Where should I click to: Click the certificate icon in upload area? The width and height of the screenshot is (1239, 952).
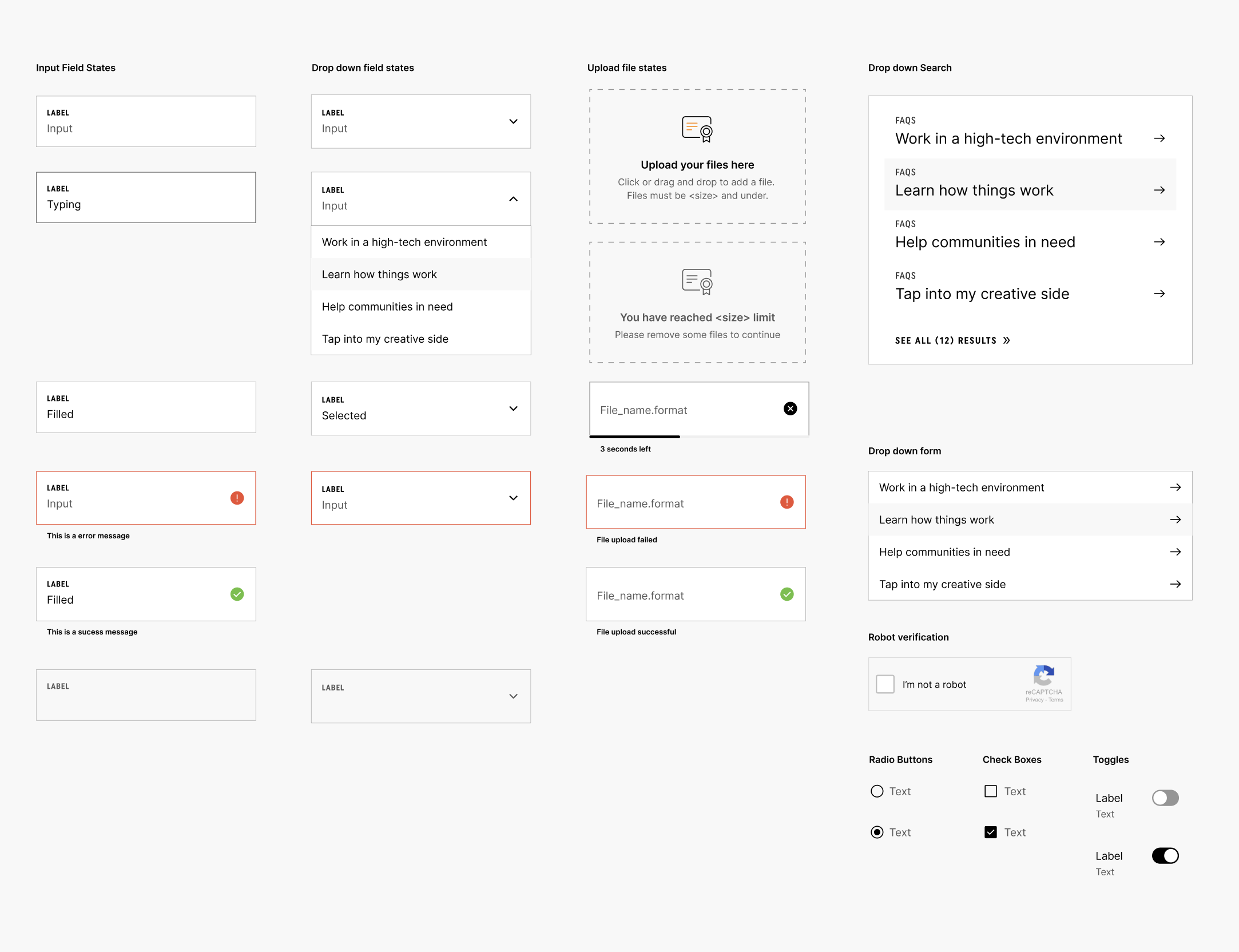[x=697, y=129]
